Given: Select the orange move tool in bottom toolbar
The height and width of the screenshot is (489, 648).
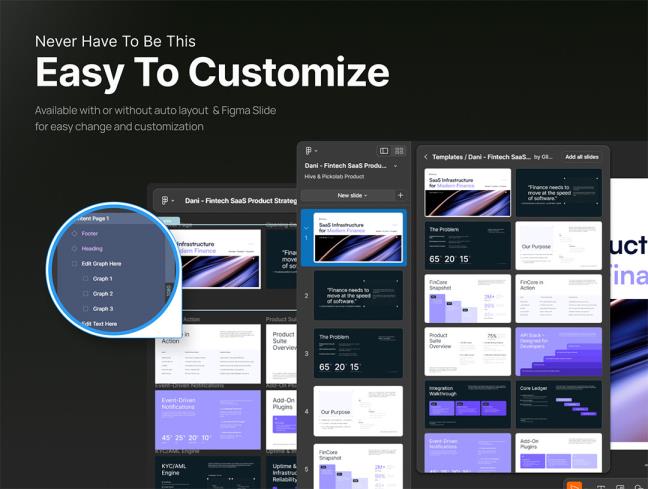Looking at the screenshot, I should tap(574, 484).
